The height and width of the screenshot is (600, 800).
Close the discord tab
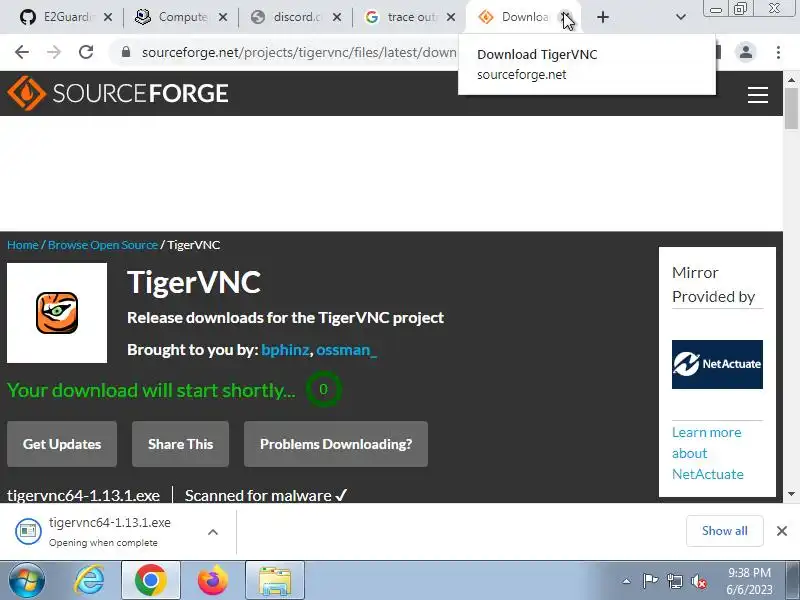(337, 17)
